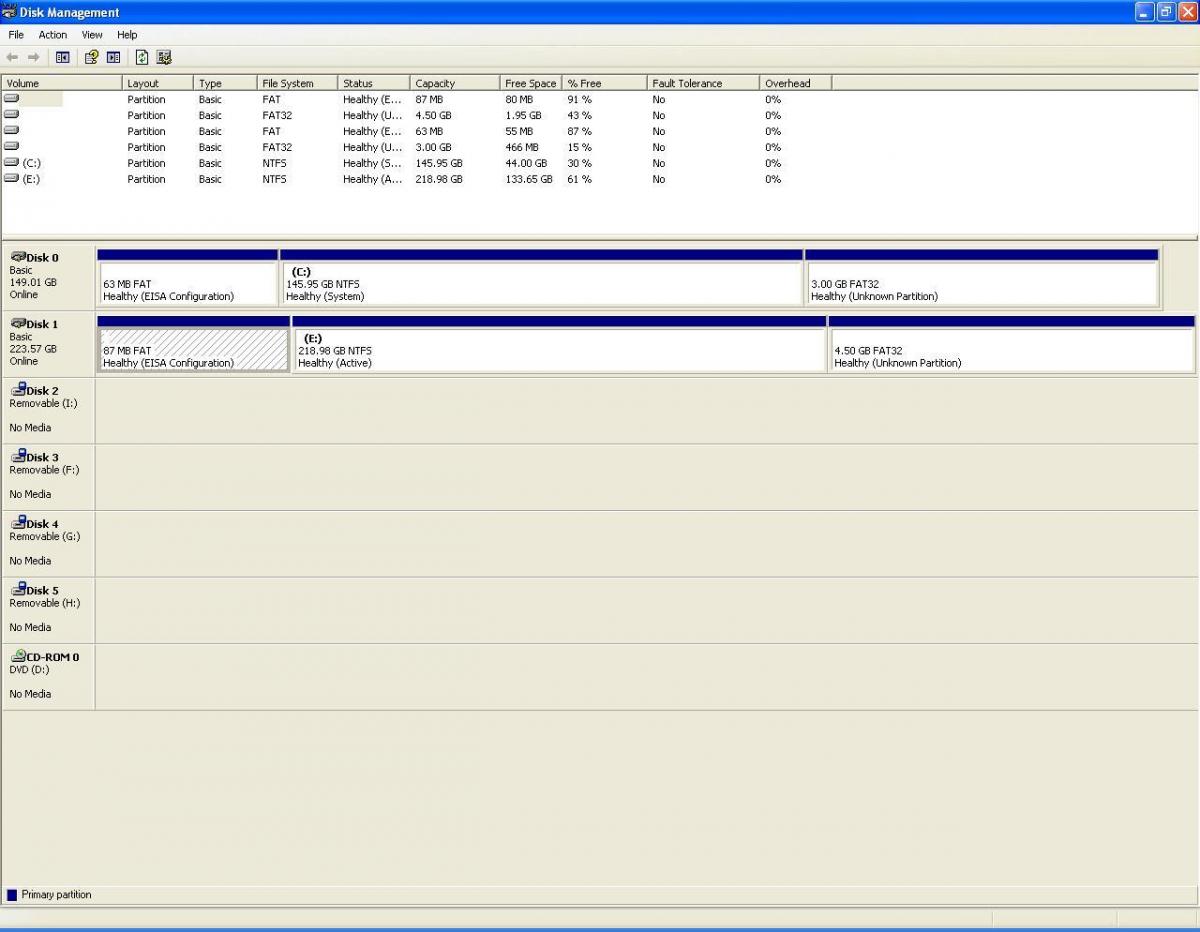The image size is (1200, 932).
Task: Click the Disk 5 removable (H:) icon
Action: [x=18, y=590]
